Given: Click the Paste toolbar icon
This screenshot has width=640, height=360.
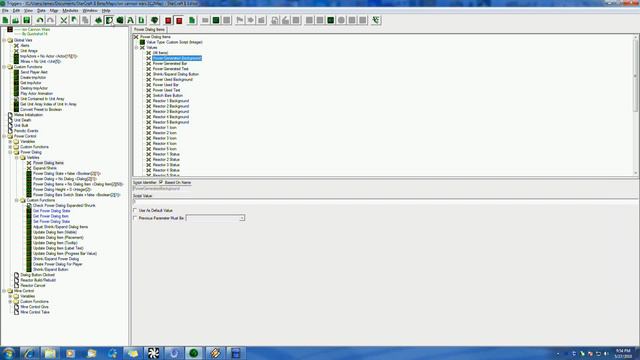Looking at the screenshot, I should coord(85,20).
